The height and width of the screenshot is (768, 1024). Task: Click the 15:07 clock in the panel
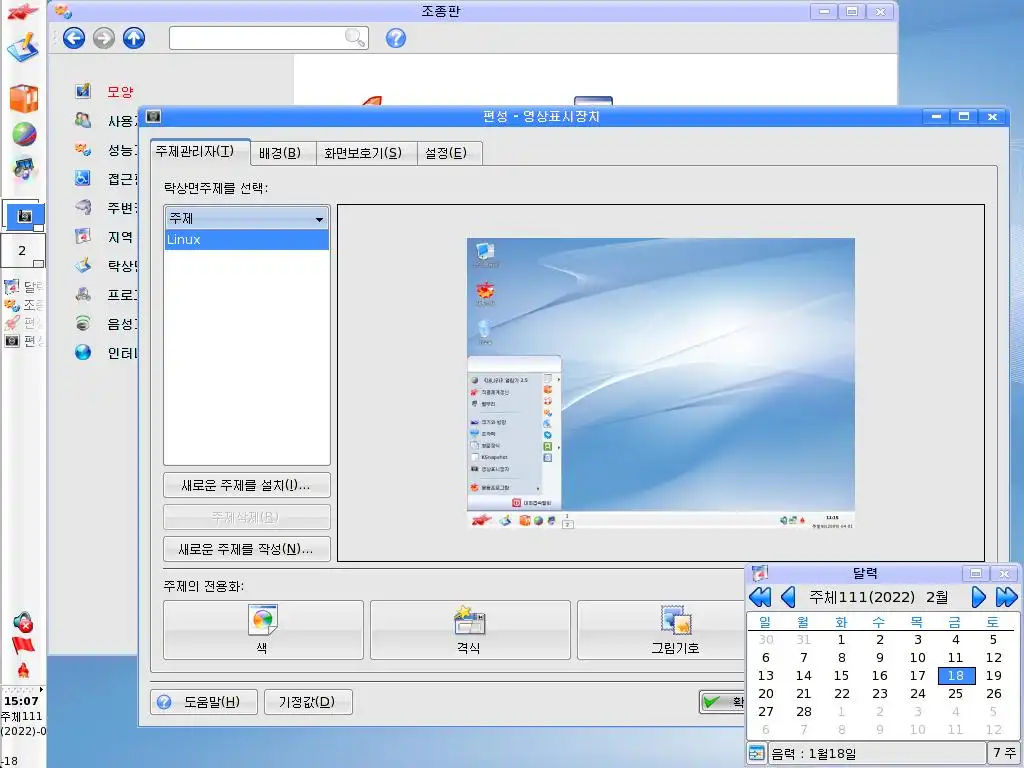point(21,701)
